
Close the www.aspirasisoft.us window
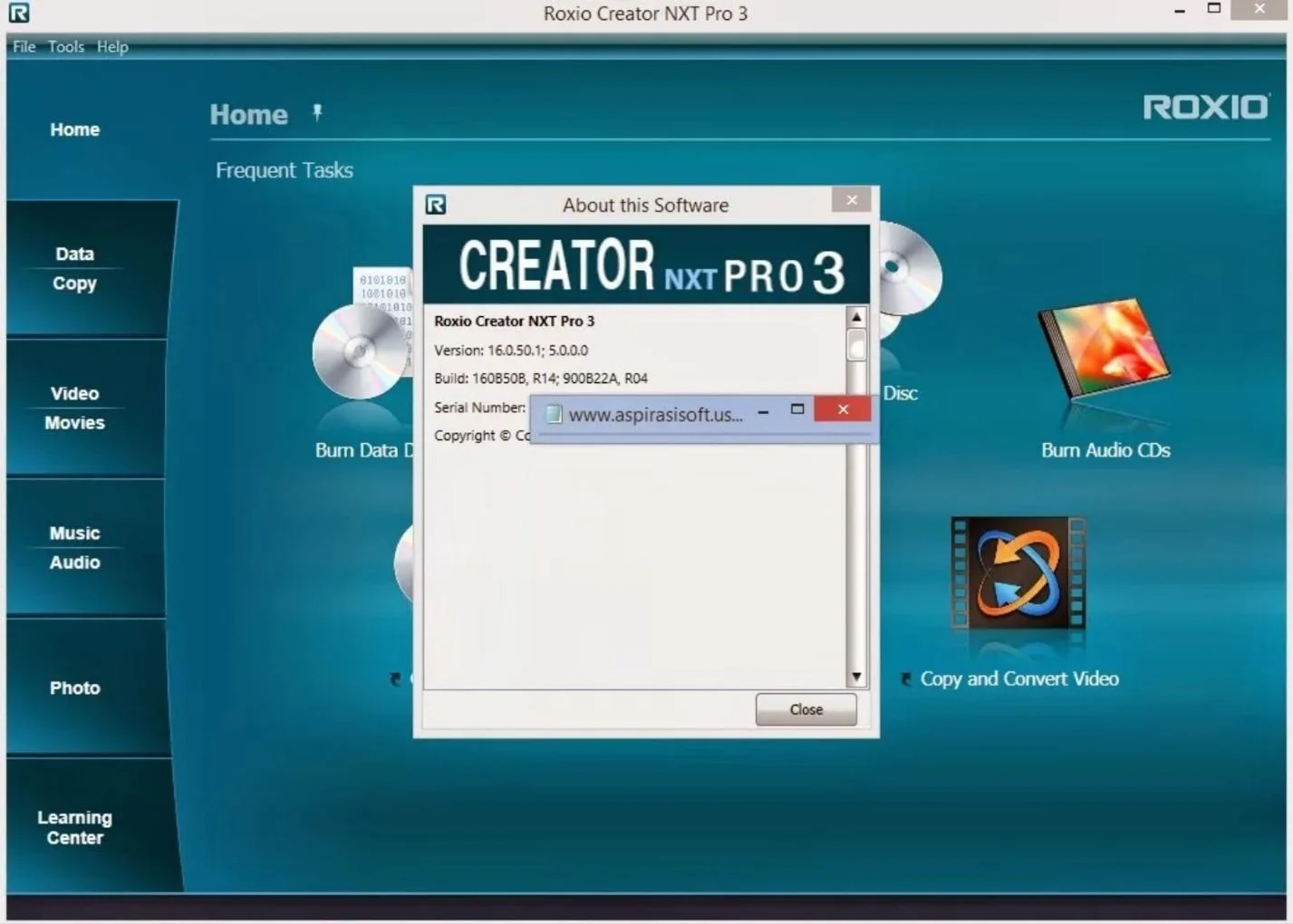(843, 409)
